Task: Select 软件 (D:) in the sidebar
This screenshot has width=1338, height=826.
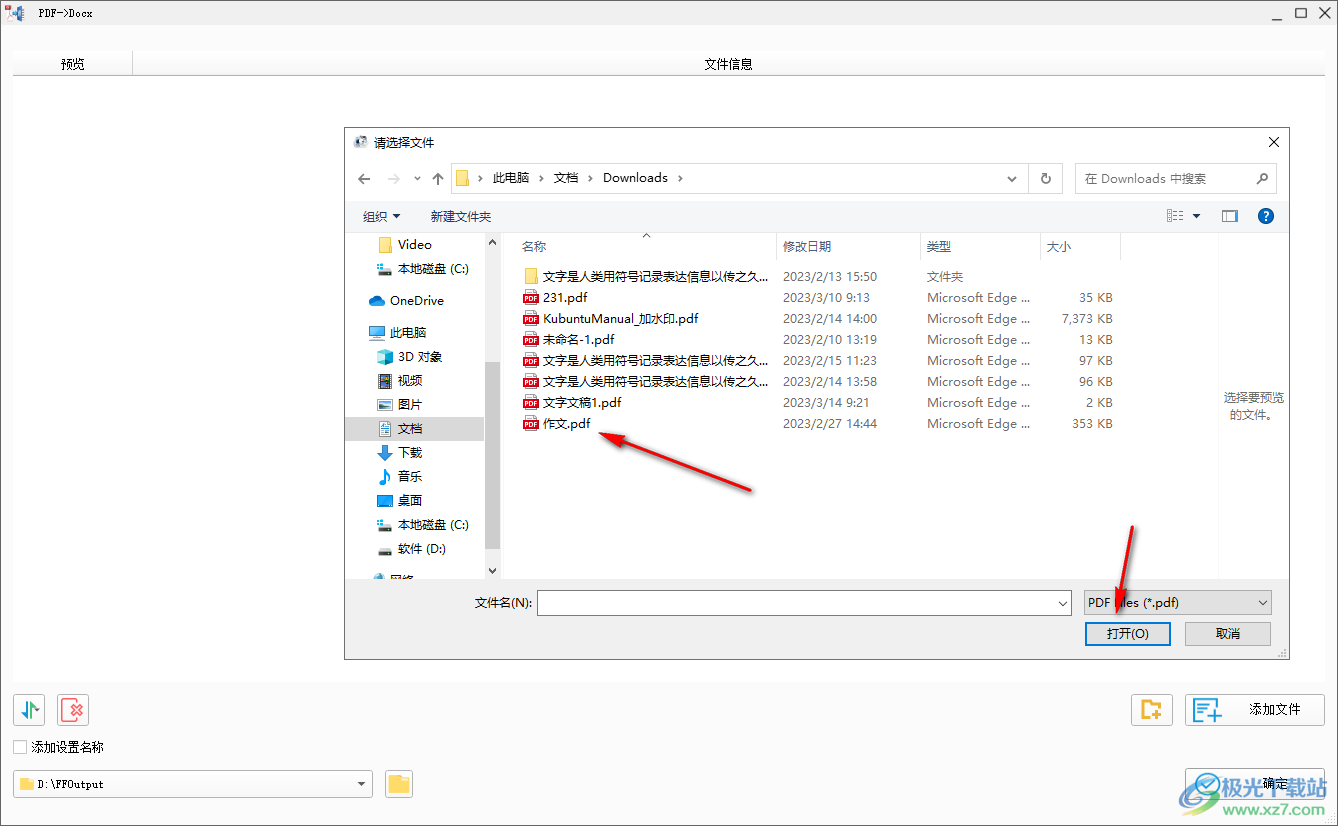Action: click(x=411, y=549)
